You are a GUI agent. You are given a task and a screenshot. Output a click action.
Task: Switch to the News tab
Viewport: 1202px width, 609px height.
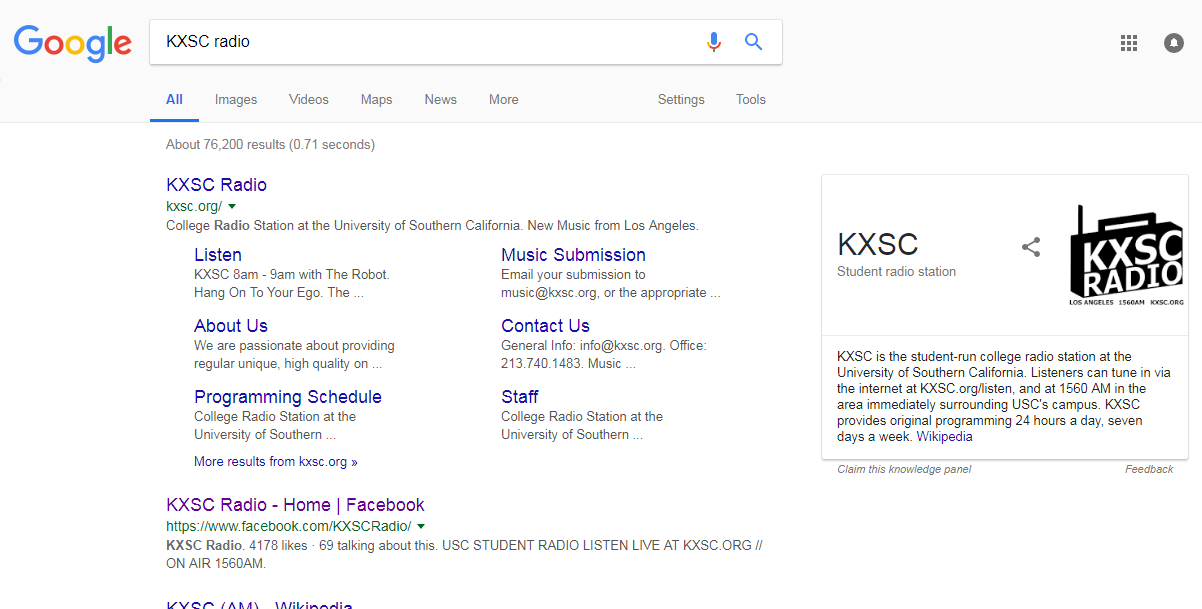tap(440, 100)
